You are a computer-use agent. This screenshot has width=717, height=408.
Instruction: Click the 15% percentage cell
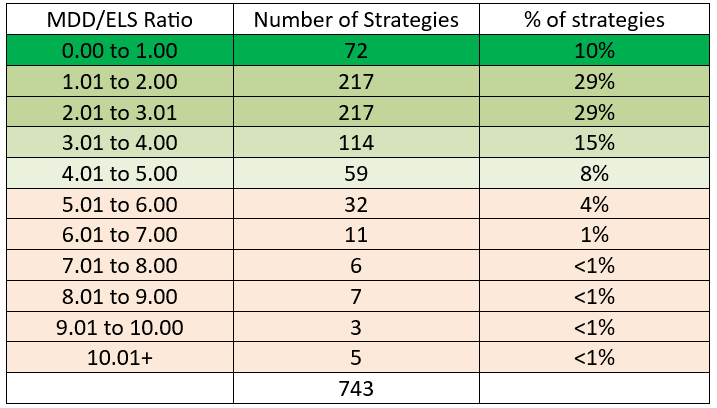tap(594, 143)
